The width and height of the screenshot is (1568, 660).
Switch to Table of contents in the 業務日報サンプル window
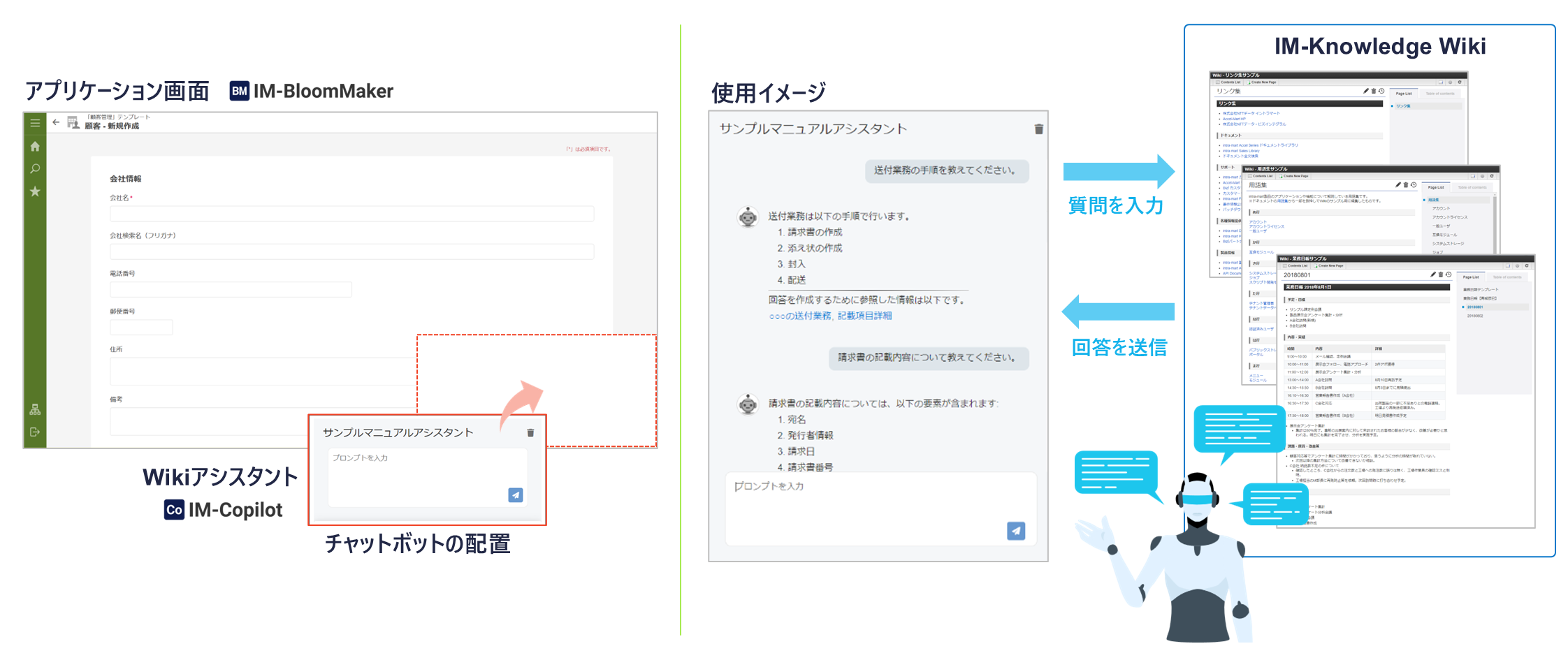click(x=1507, y=277)
